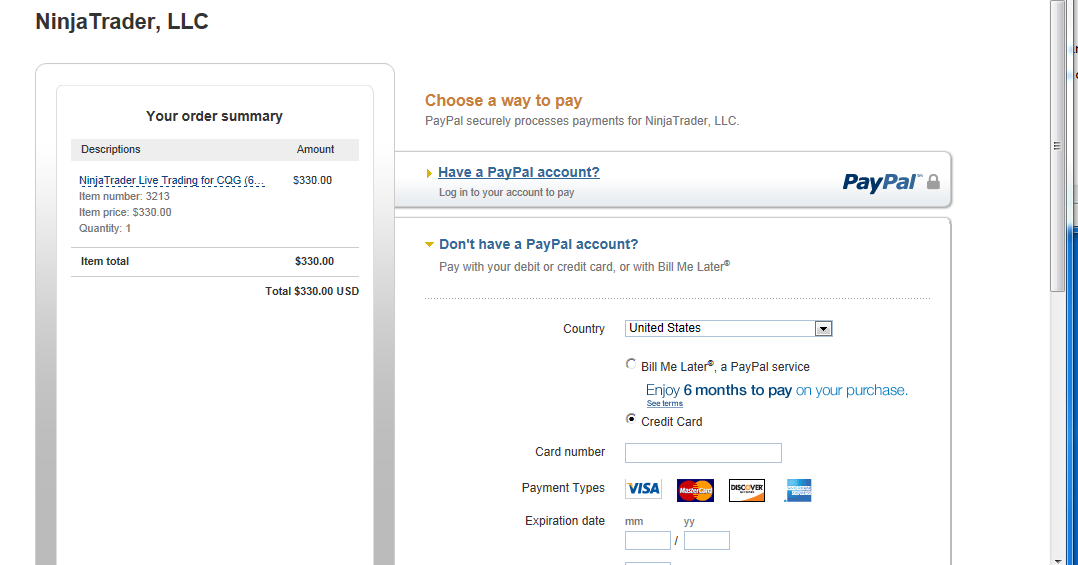Open the Country dropdown list

coord(823,328)
